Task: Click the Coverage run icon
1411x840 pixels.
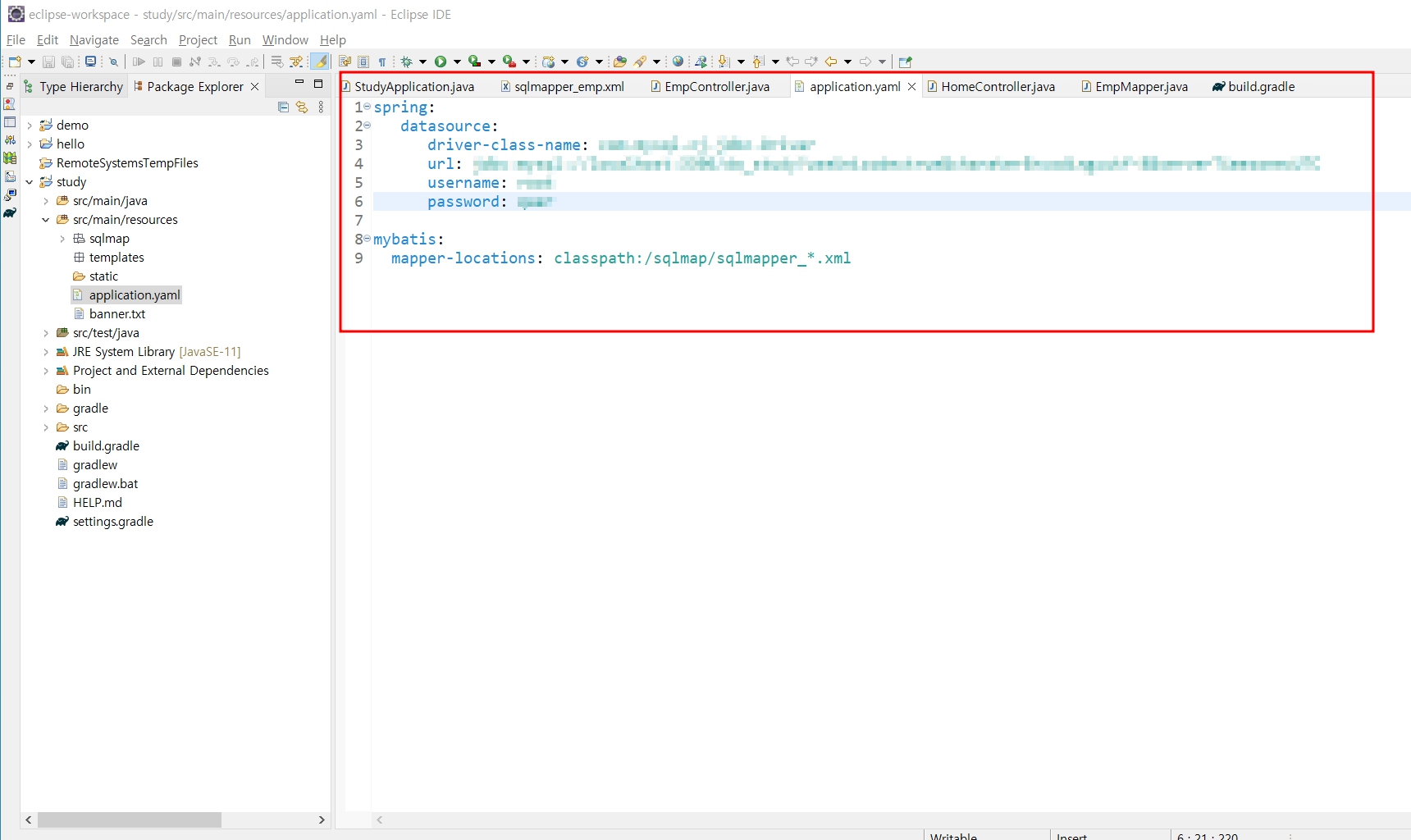Action: [475, 62]
